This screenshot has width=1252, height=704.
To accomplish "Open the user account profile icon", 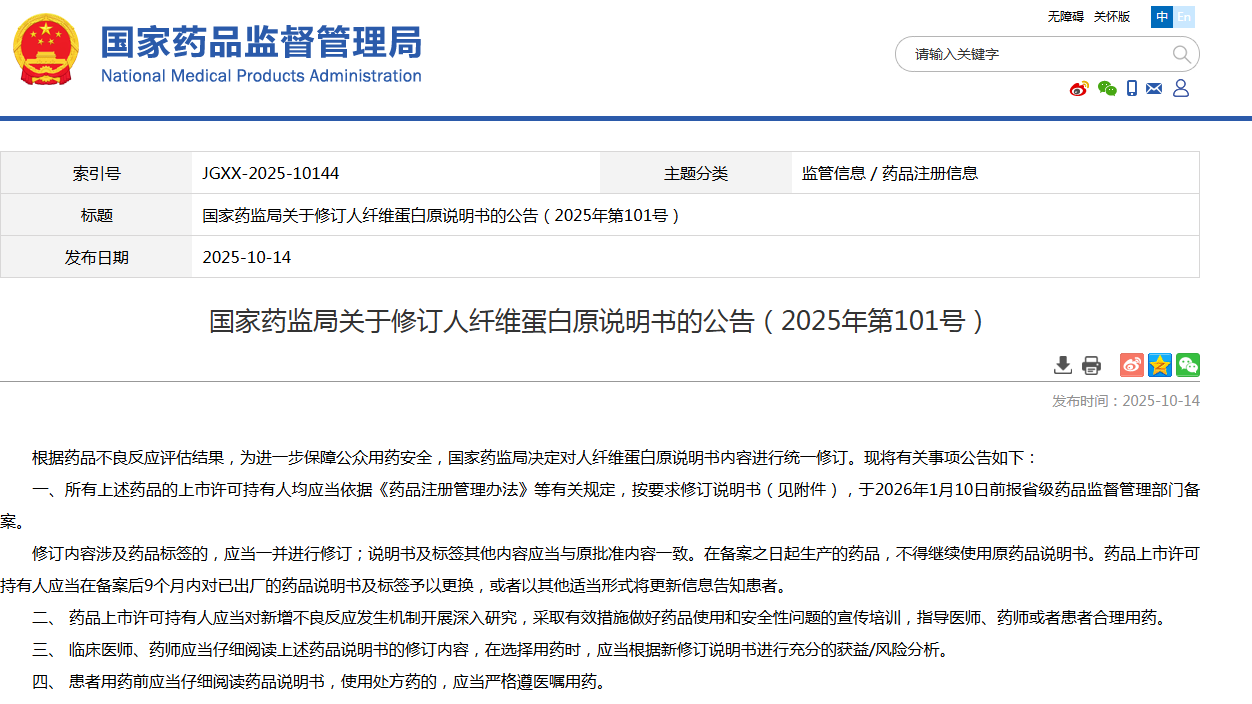I will (1181, 89).
